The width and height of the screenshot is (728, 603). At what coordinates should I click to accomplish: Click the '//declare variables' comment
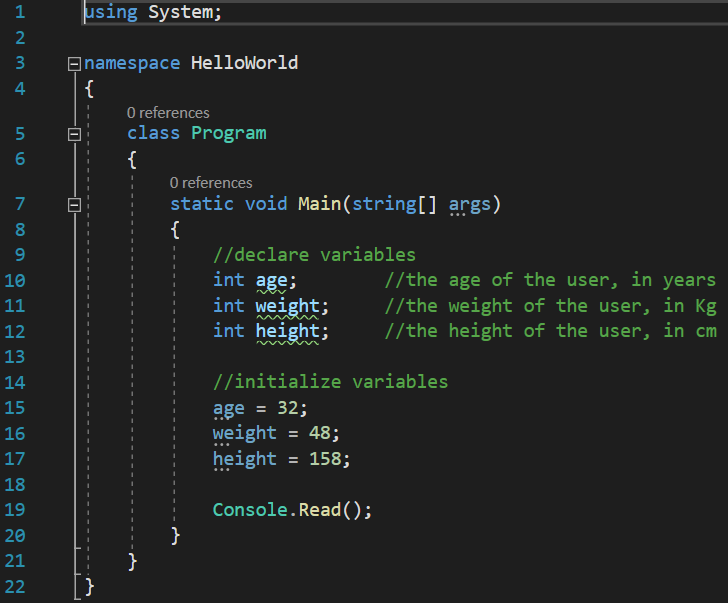coord(314,255)
